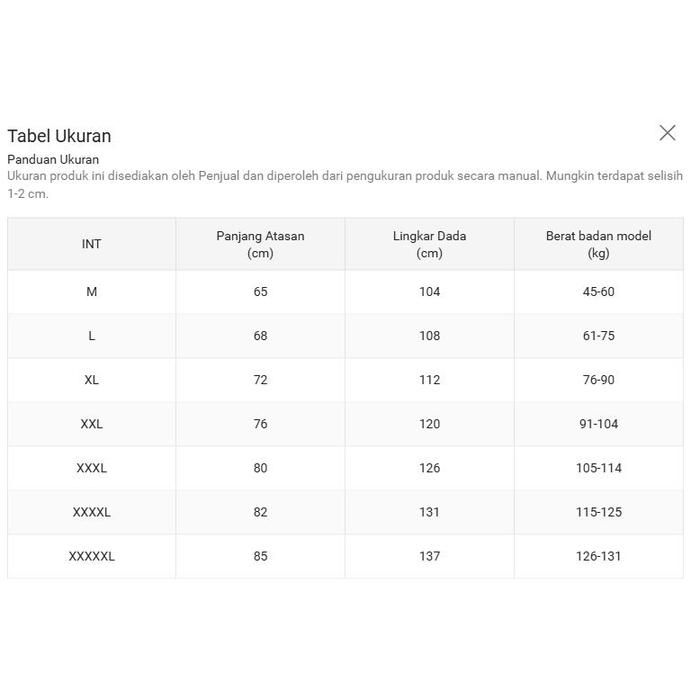
Task: Click the M size row label
Action: [91, 292]
